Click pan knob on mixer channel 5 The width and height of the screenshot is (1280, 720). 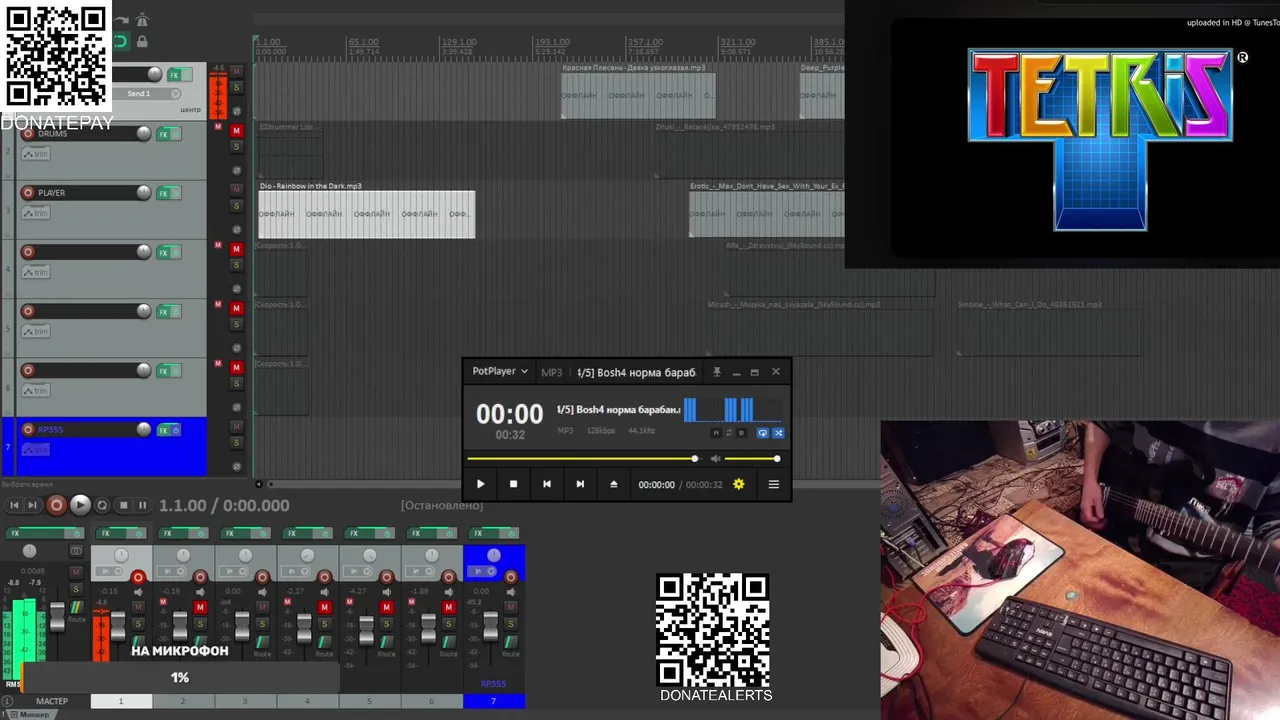click(370, 556)
